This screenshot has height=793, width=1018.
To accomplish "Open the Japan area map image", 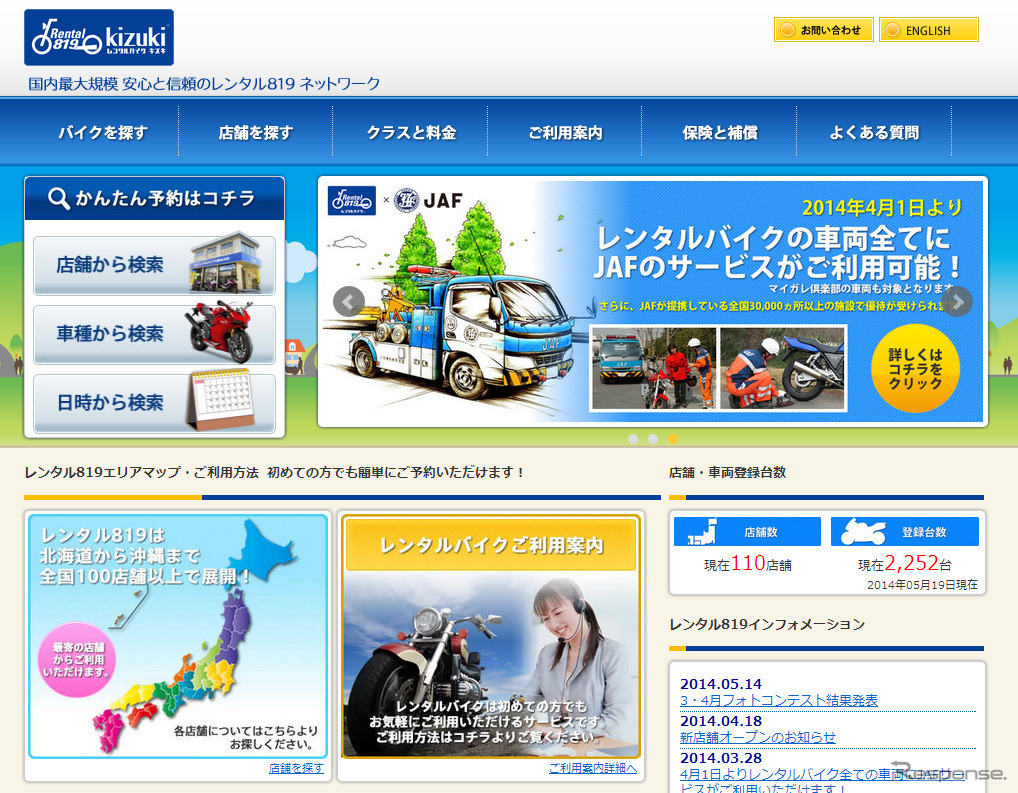I will pos(178,636).
